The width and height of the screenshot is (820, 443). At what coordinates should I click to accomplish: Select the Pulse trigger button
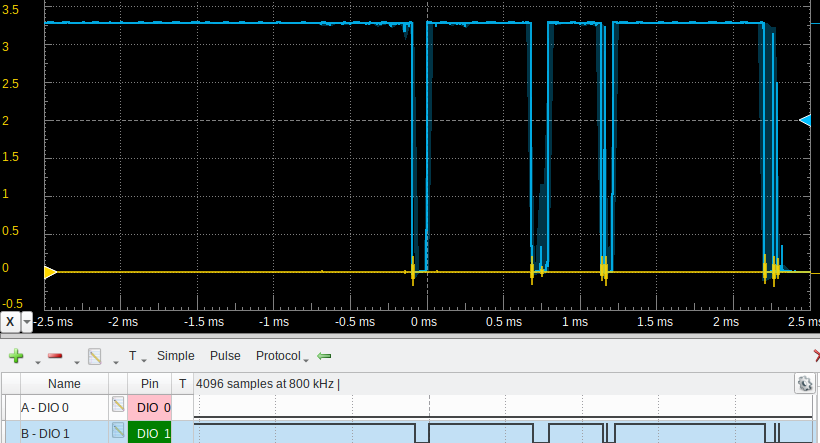[x=225, y=356]
